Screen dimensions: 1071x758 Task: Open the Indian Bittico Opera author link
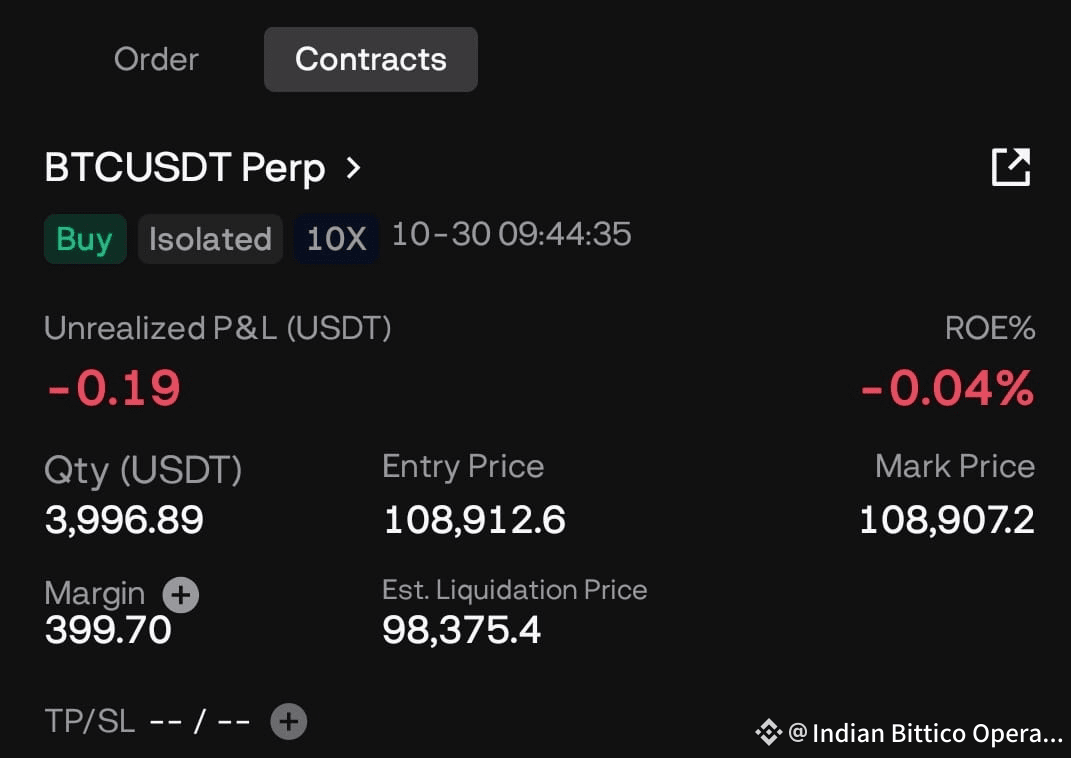tap(926, 733)
